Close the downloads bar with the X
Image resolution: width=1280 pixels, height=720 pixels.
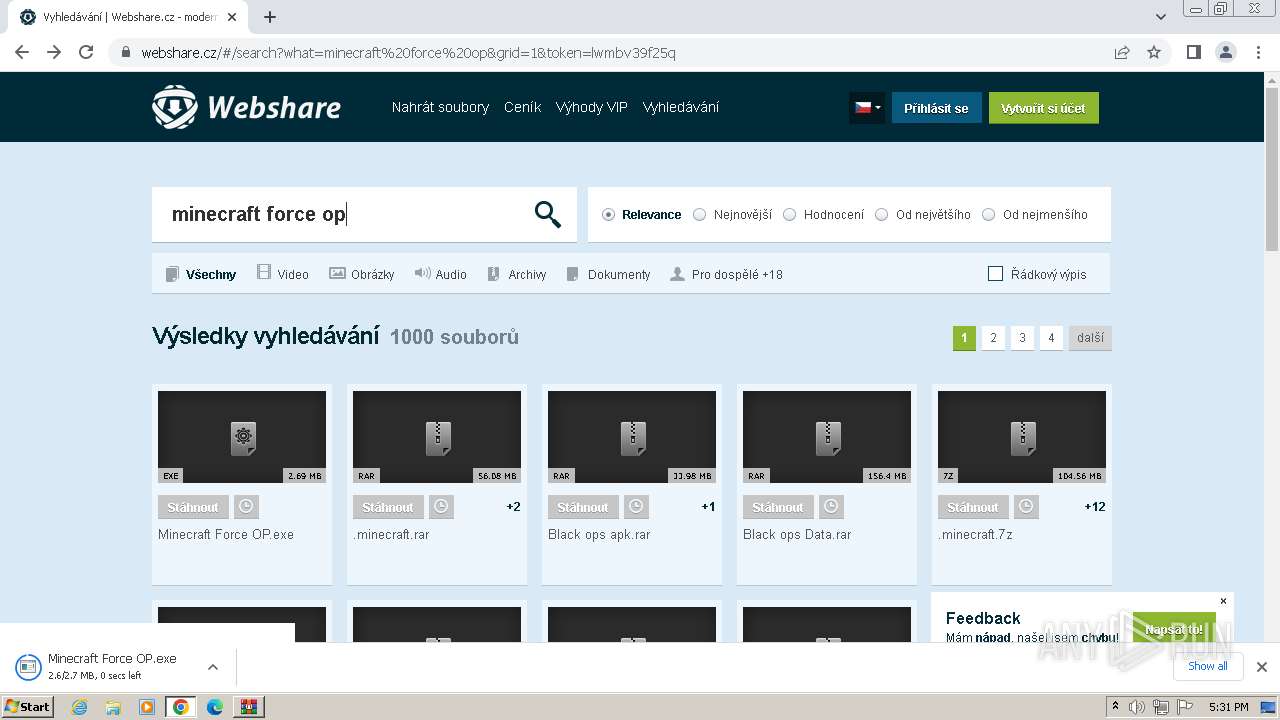click(x=1262, y=667)
